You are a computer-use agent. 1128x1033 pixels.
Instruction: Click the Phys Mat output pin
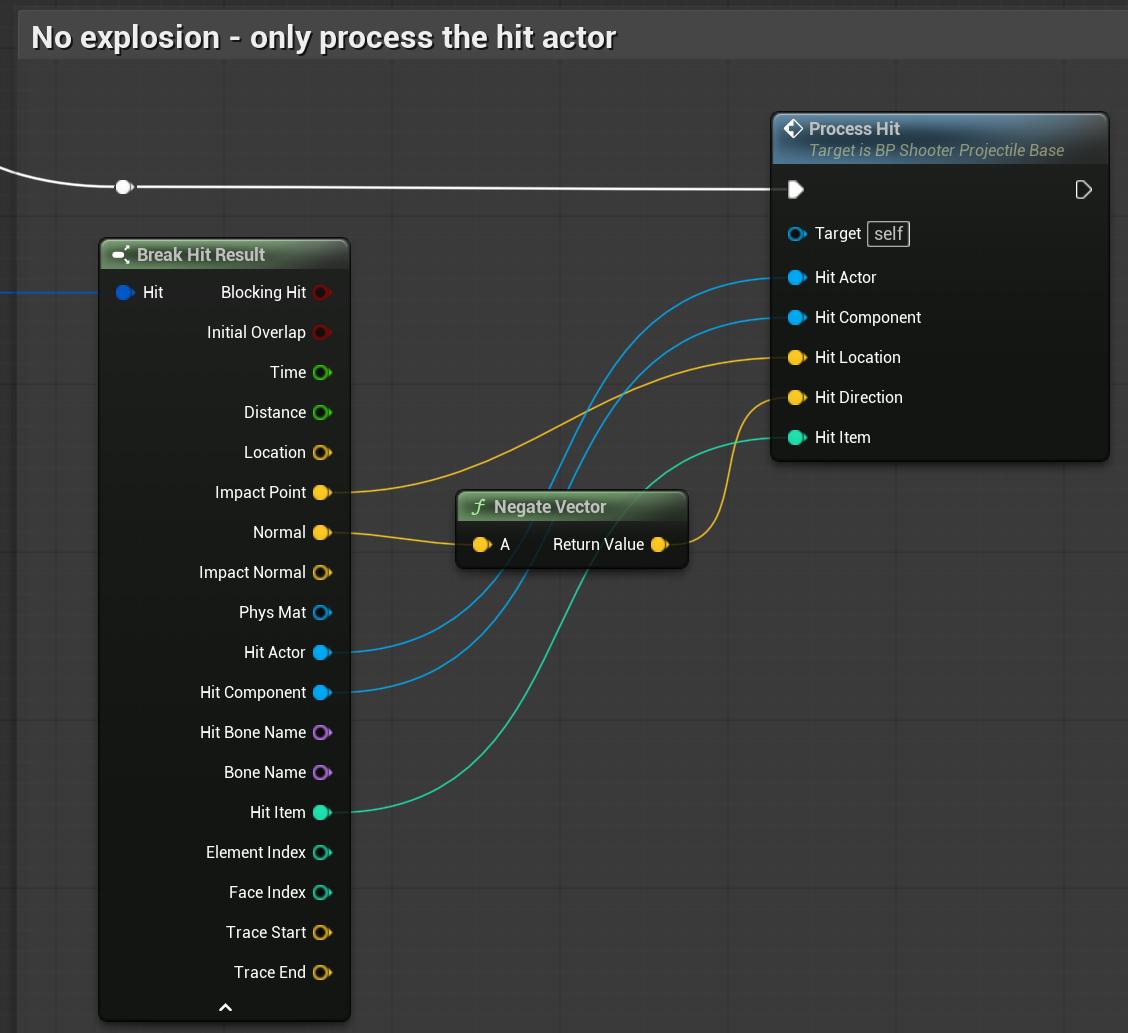tap(321, 612)
